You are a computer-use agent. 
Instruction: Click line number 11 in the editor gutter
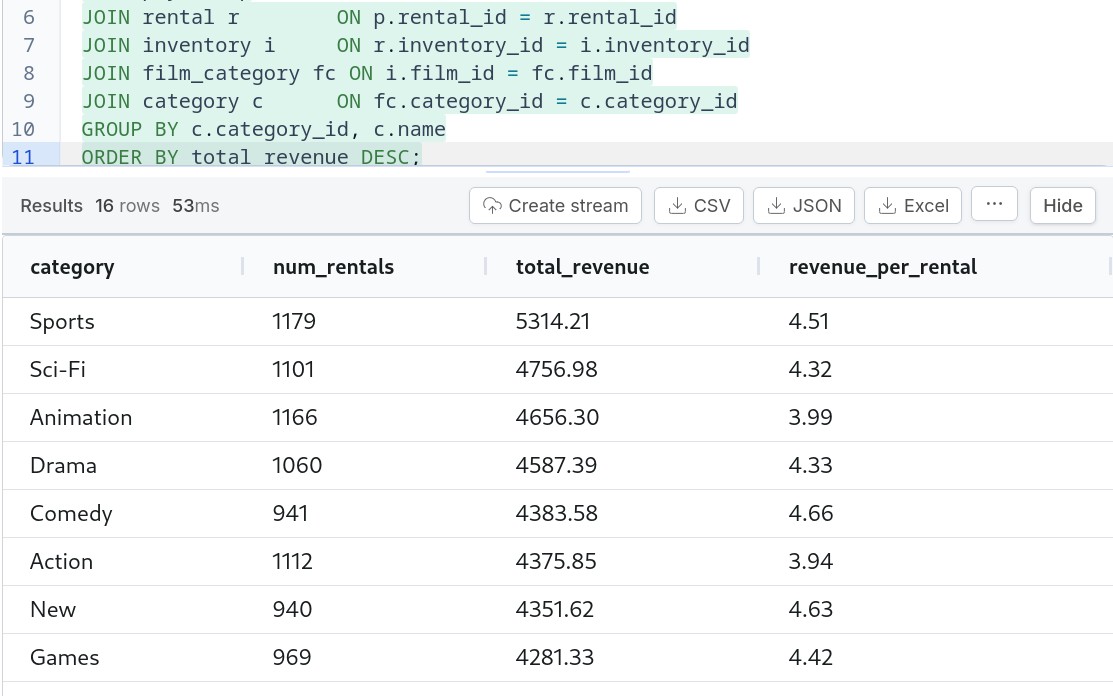point(23,157)
